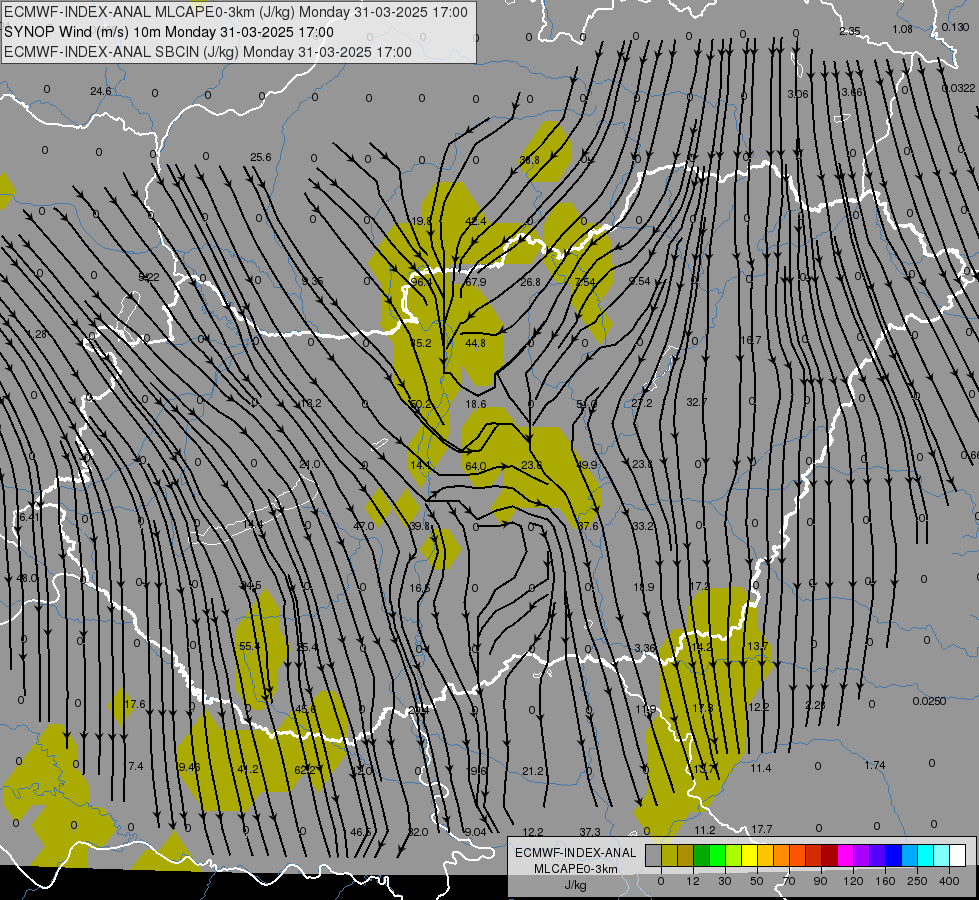
Task: Select the white legend swatch after 400
Action: pyautogui.click(x=957, y=855)
